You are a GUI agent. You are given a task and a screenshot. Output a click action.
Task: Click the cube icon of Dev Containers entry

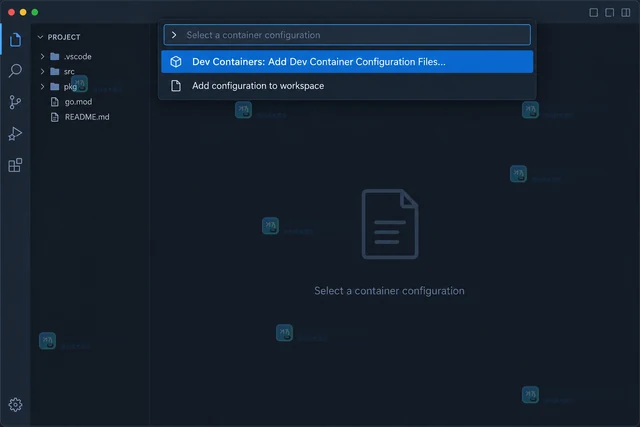pos(176,62)
